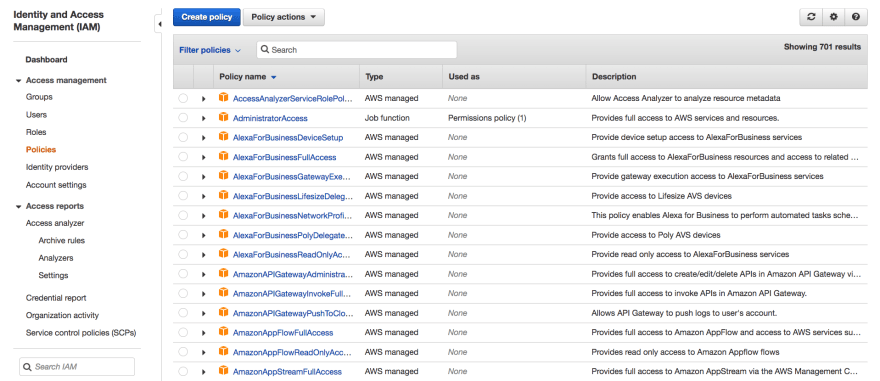Click the policy icon beside AlexaForBusinessLifesizeDeleg...
This screenshot has width=880, height=381.
[x=223, y=196]
